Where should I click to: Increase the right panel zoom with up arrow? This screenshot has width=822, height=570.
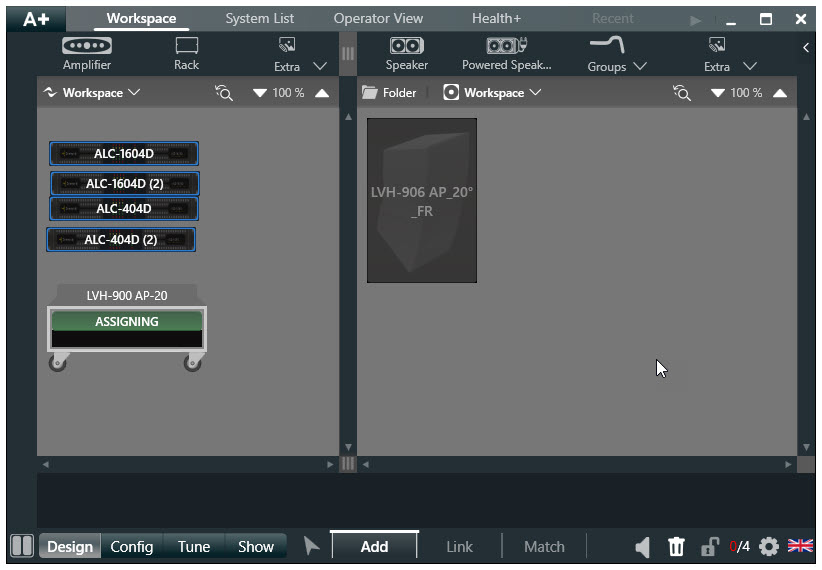(780, 93)
